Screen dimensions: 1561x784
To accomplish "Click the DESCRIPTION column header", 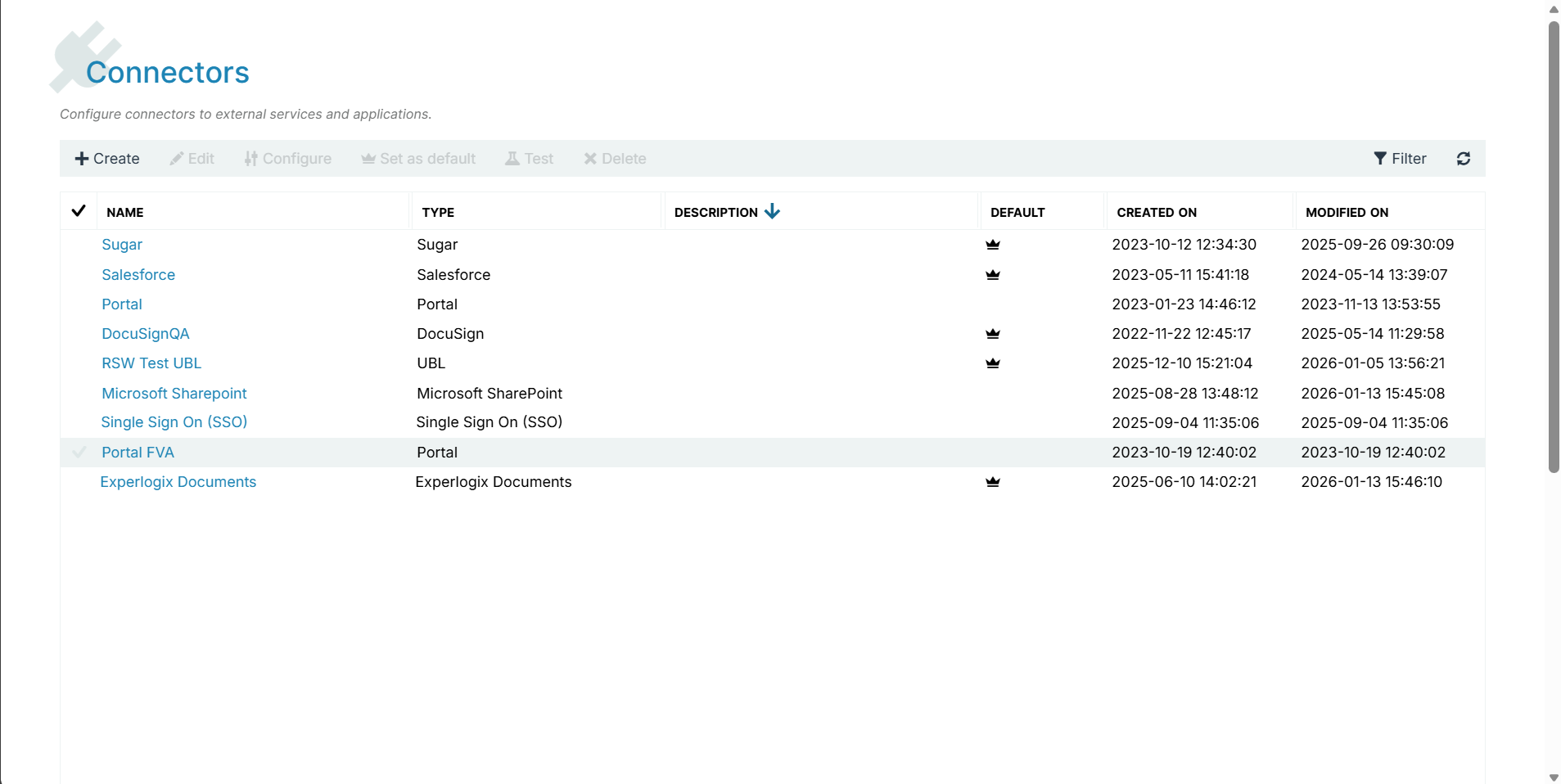I will pos(716,212).
